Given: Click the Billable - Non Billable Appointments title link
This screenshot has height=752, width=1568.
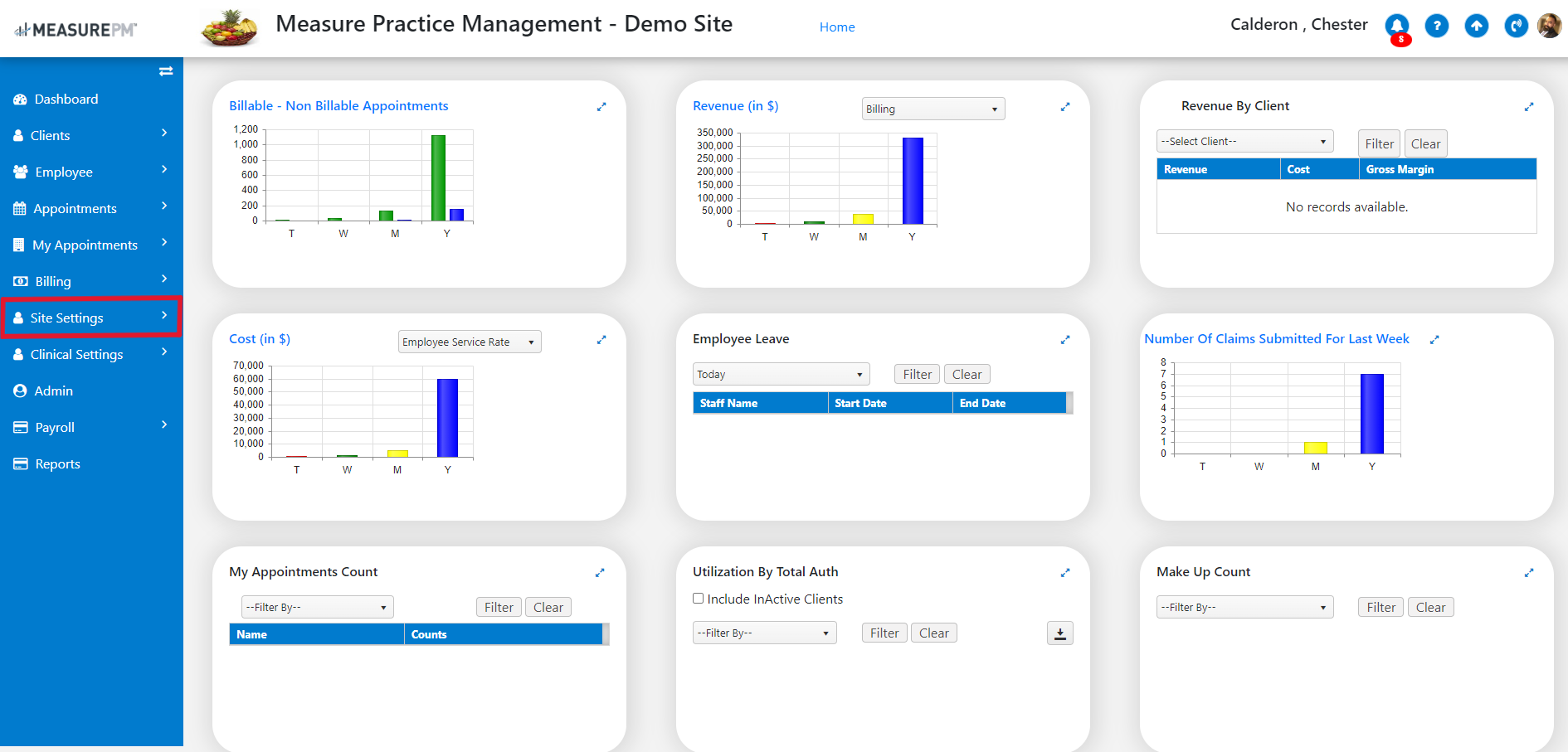Looking at the screenshot, I should (x=338, y=106).
